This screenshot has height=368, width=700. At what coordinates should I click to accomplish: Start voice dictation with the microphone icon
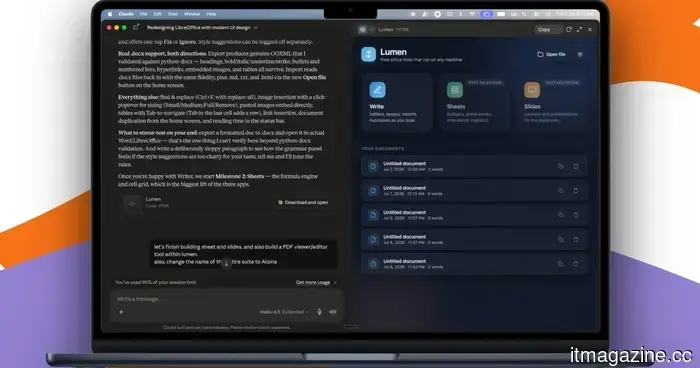pos(319,312)
